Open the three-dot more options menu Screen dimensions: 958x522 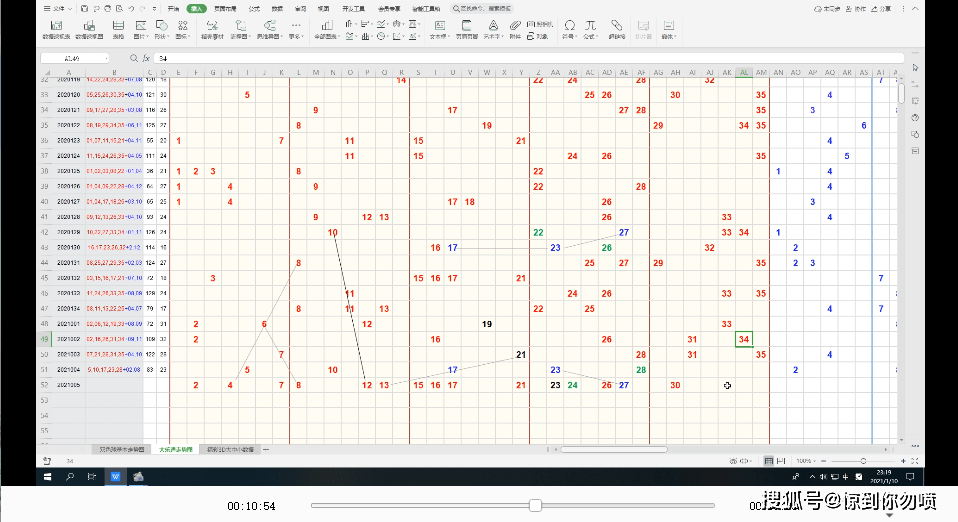coord(903,9)
